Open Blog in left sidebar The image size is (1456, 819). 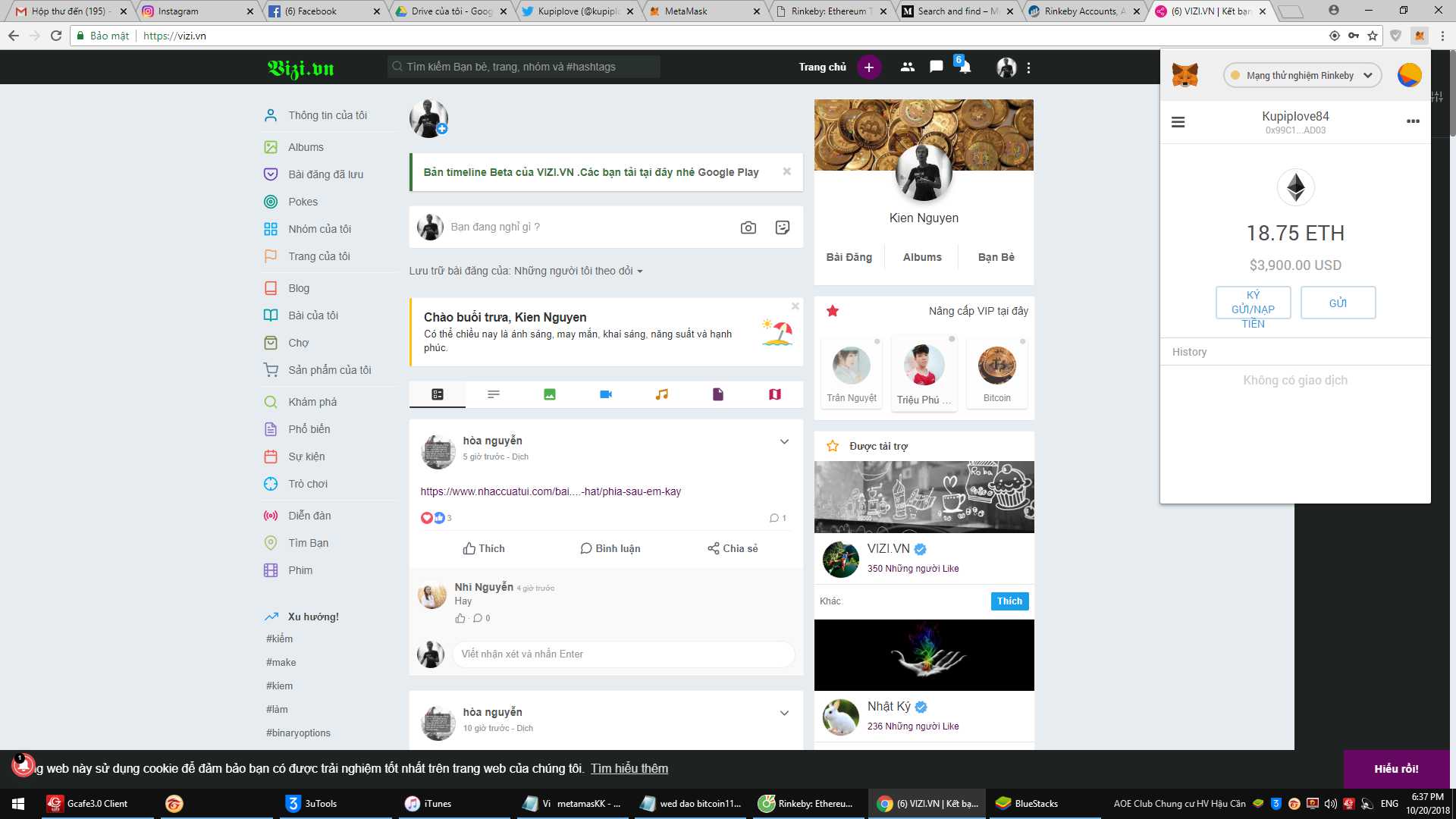(x=299, y=288)
